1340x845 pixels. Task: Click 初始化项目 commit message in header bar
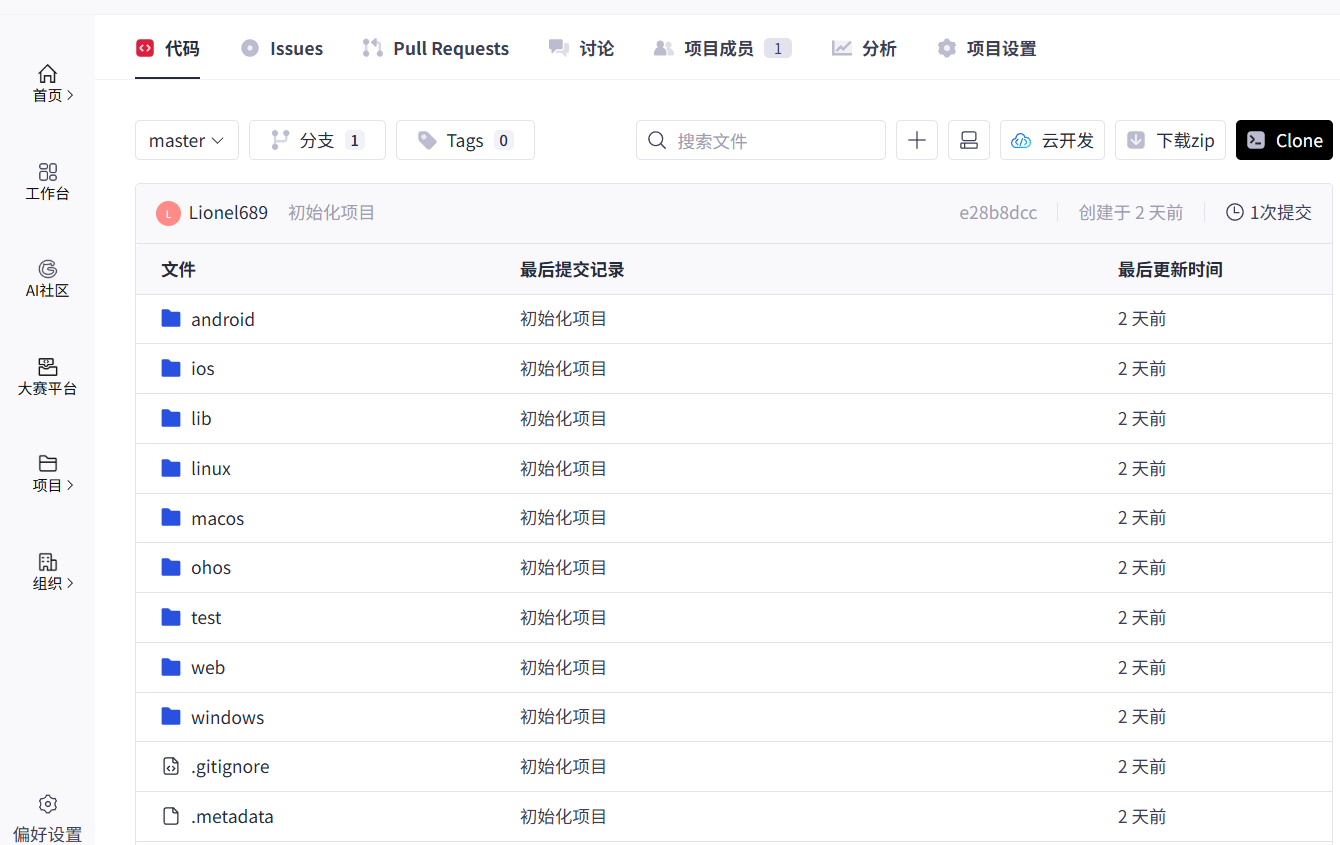coord(332,212)
